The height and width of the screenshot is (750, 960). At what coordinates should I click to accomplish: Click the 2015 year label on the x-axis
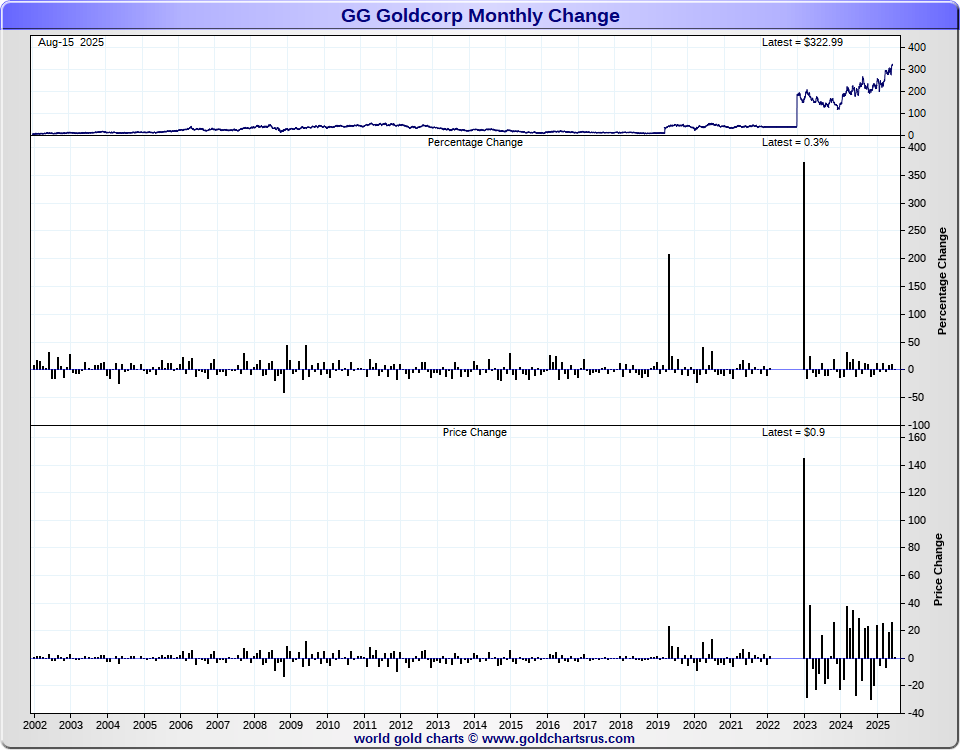pos(511,726)
